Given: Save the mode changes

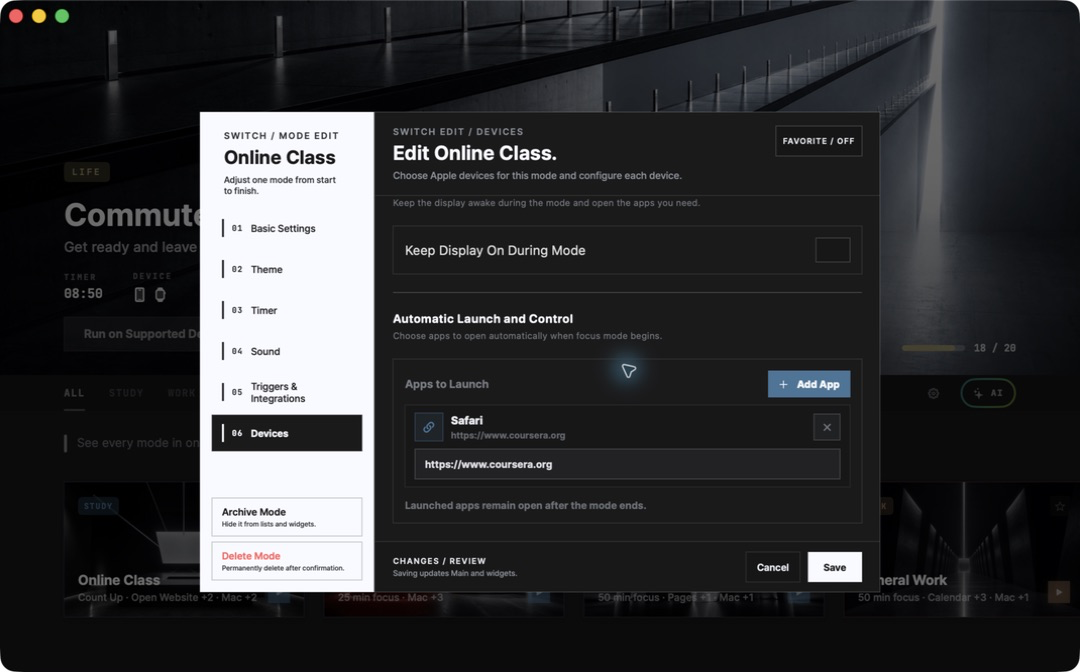Looking at the screenshot, I should (834, 567).
